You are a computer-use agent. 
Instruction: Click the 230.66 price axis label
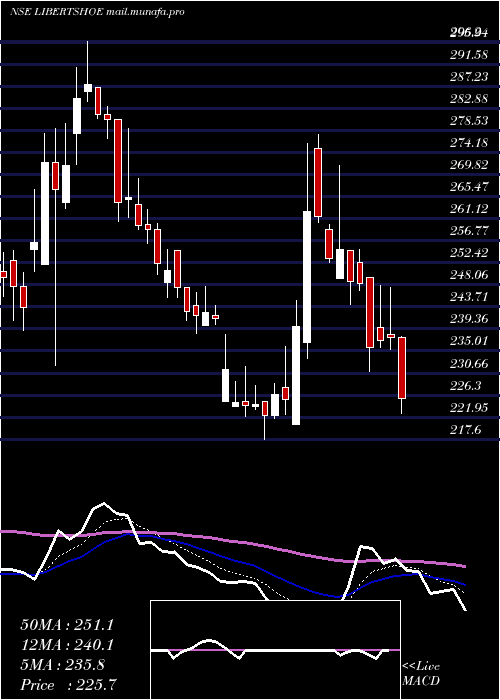click(468, 363)
